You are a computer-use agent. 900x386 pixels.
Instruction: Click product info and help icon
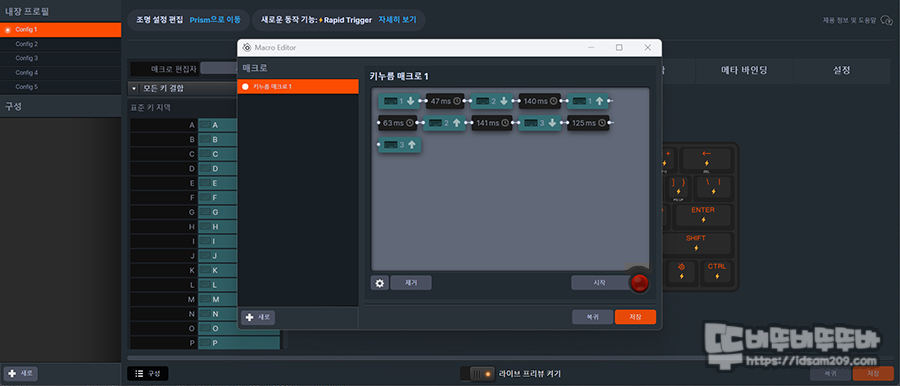887,20
